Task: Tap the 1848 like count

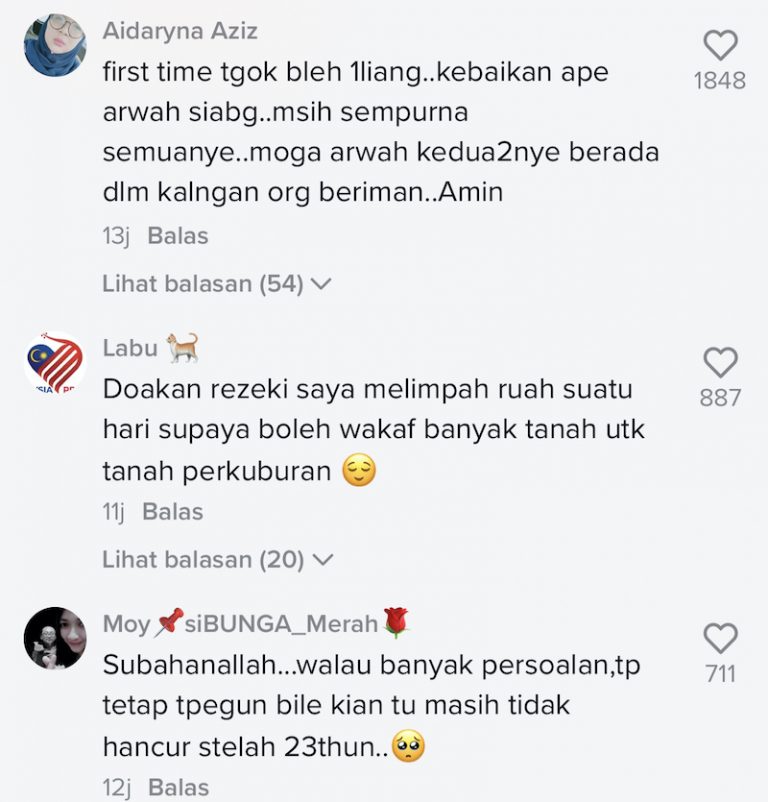Action: click(720, 81)
